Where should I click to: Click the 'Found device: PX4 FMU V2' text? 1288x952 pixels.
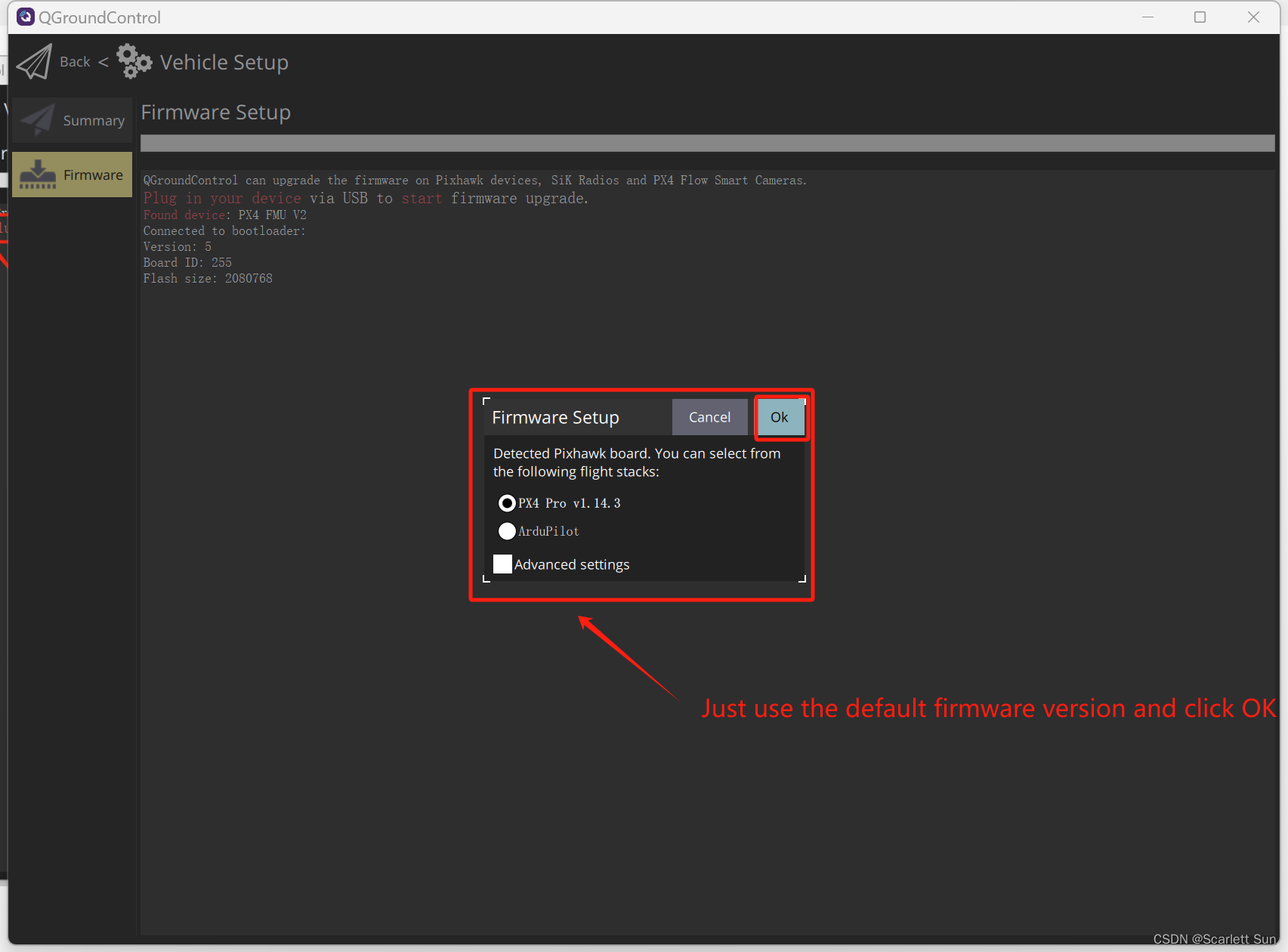pyautogui.click(x=225, y=215)
